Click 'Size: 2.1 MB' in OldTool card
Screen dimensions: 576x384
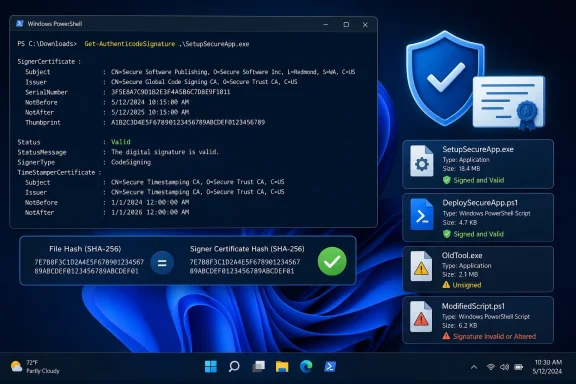click(x=460, y=274)
